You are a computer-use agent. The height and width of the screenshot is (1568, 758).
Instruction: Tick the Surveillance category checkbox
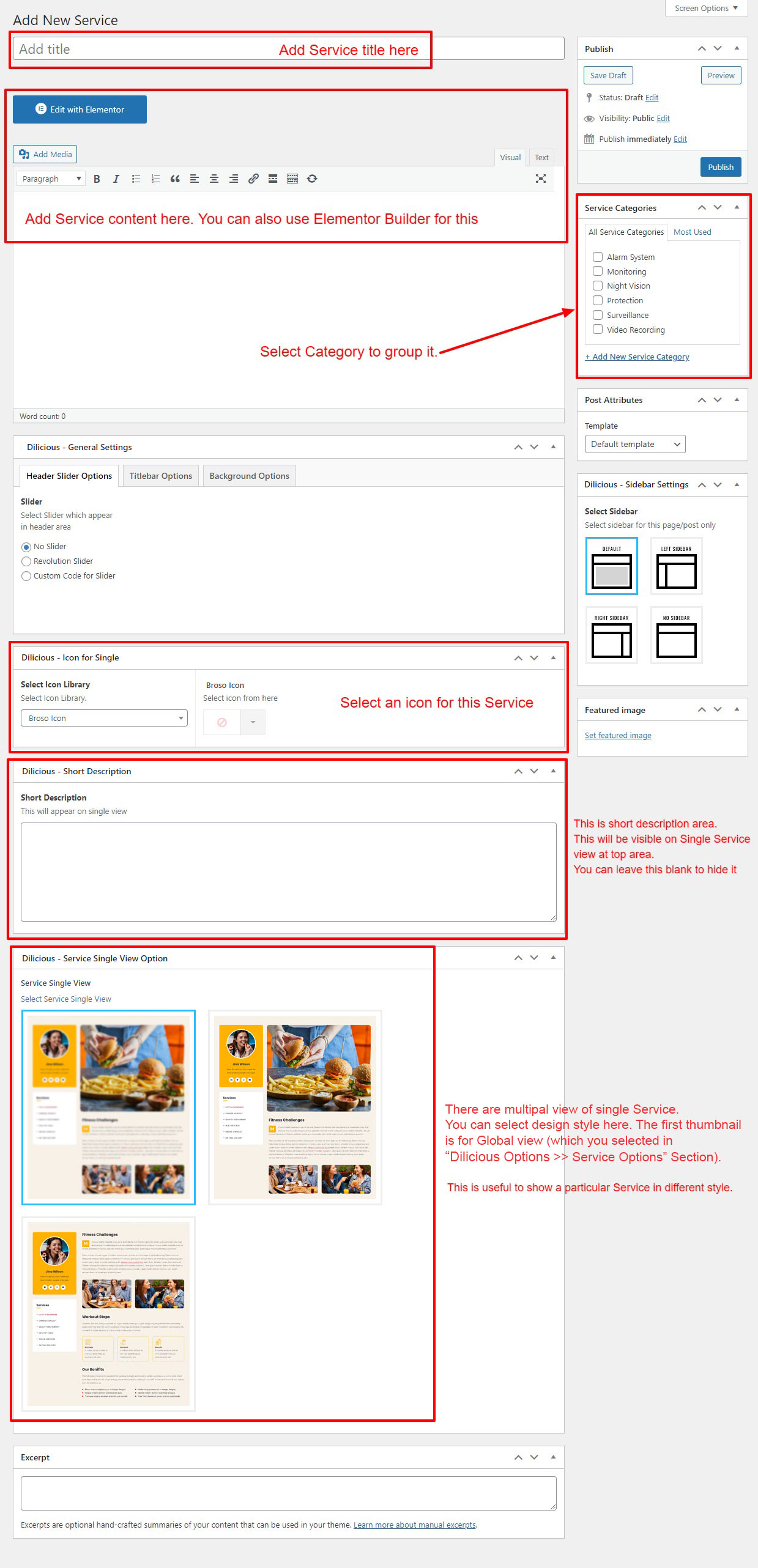click(x=598, y=315)
